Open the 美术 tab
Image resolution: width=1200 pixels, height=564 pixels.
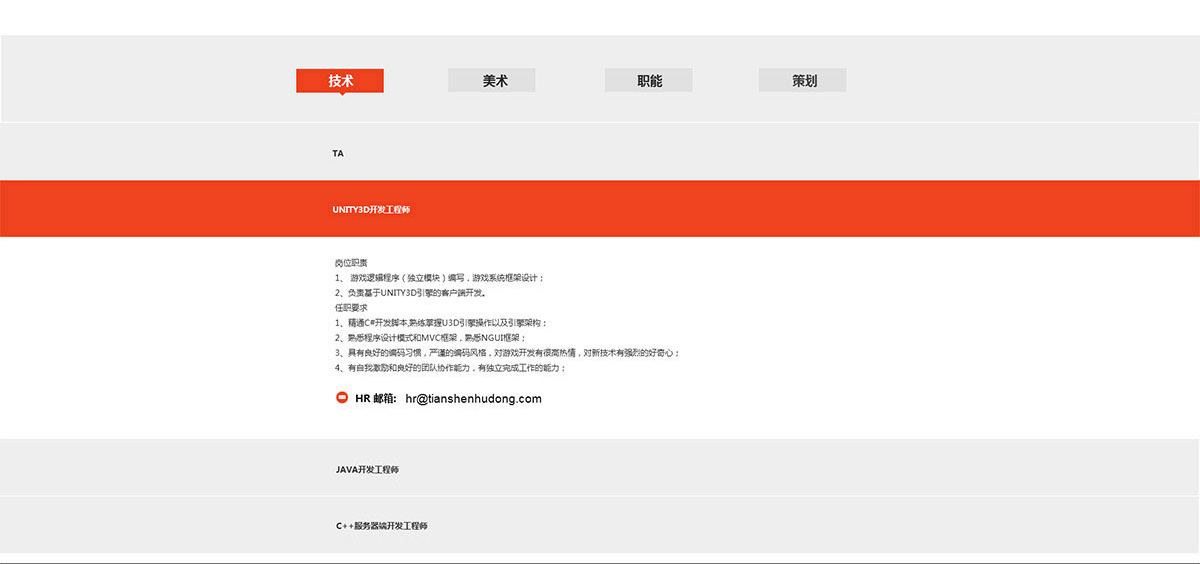[492, 80]
